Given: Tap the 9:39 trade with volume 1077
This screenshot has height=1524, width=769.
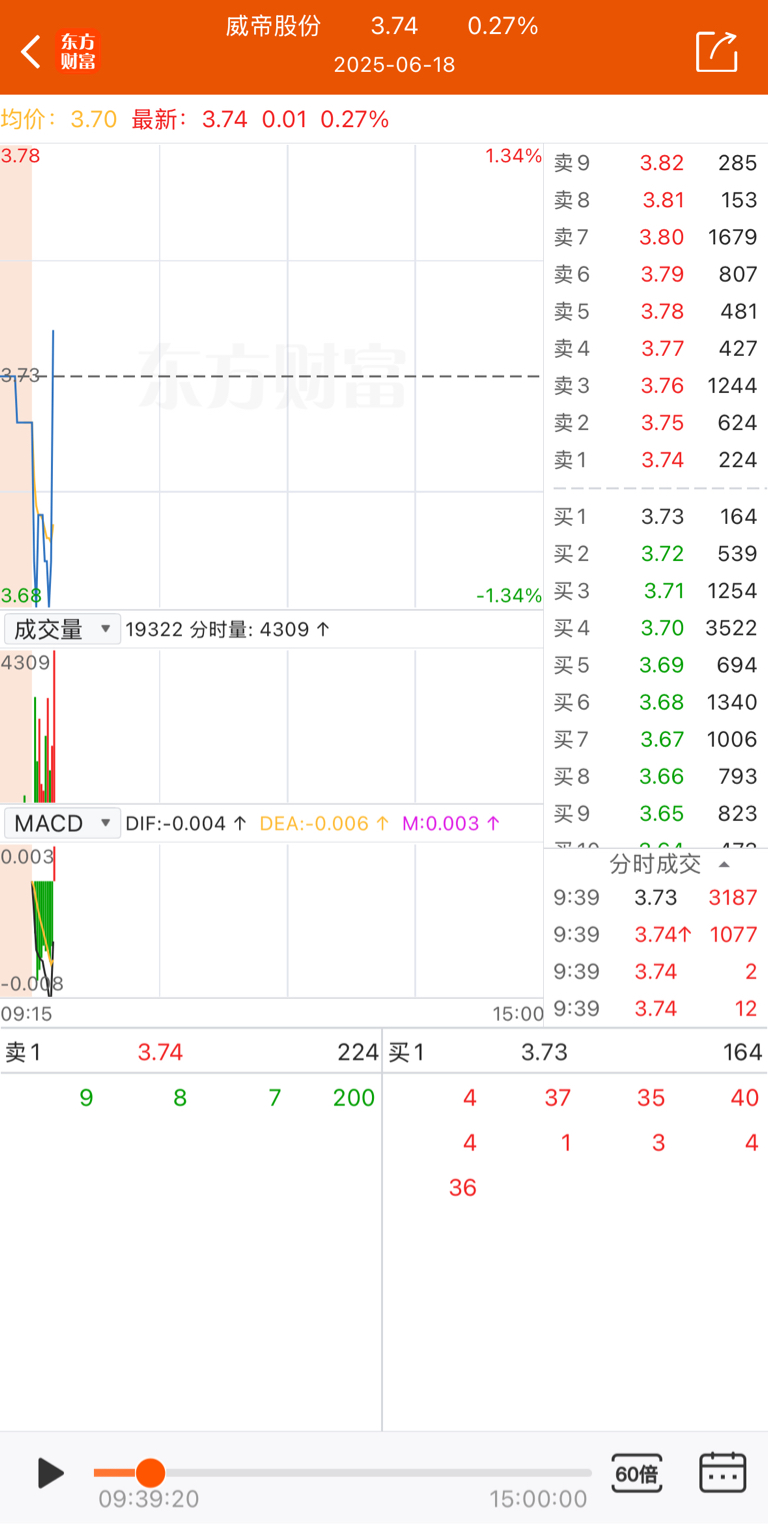Looking at the screenshot, I should coord(656,934).
